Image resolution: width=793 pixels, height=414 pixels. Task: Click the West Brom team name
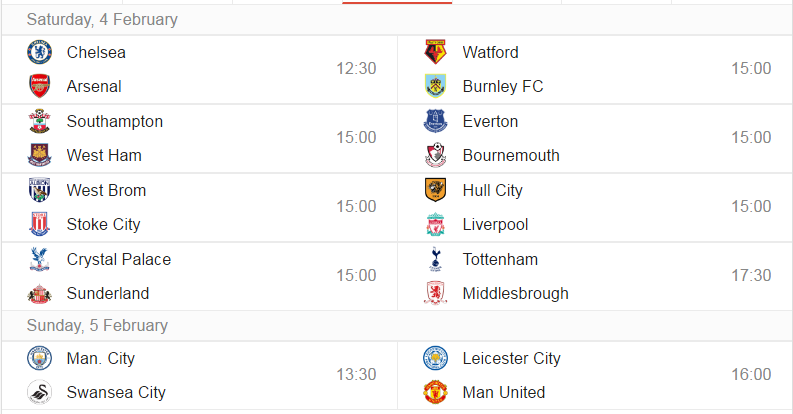click(x=106, y=191)
